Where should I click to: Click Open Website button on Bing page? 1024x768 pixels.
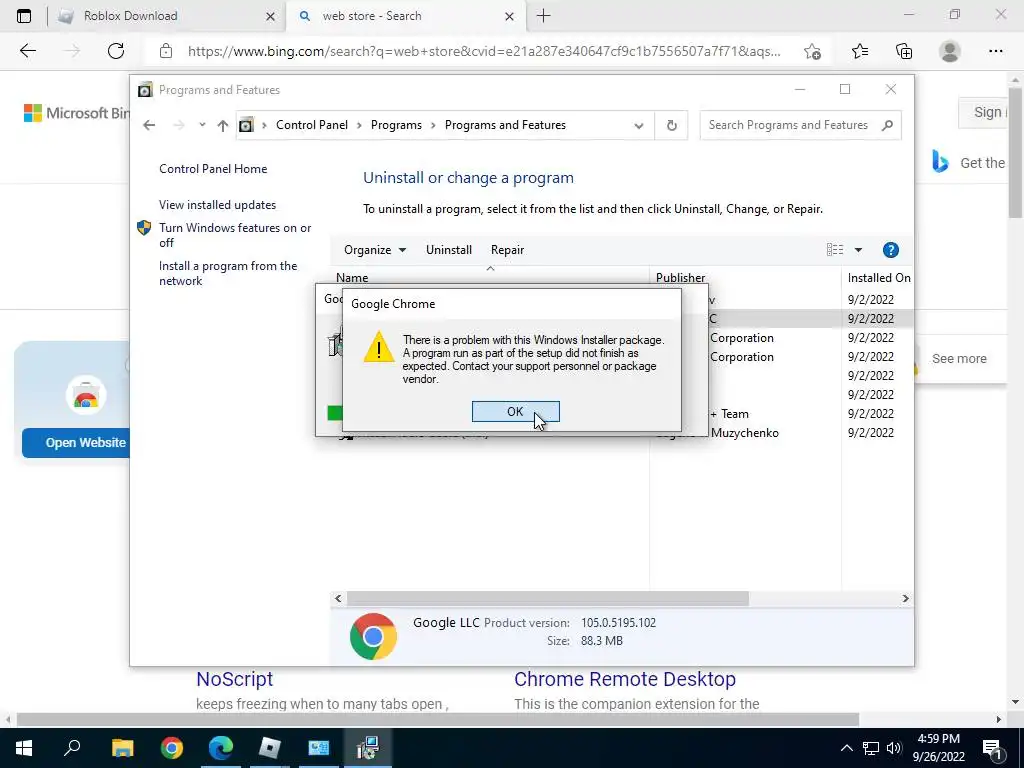point(75,442)
